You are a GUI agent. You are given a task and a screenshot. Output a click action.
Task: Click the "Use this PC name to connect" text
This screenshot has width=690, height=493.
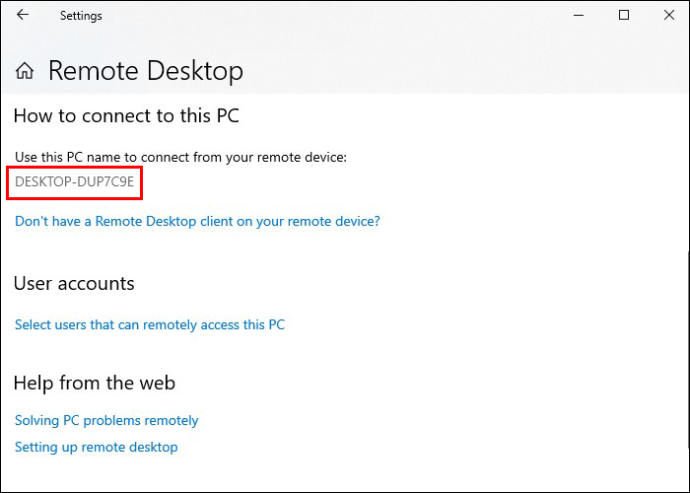[181, 157]
